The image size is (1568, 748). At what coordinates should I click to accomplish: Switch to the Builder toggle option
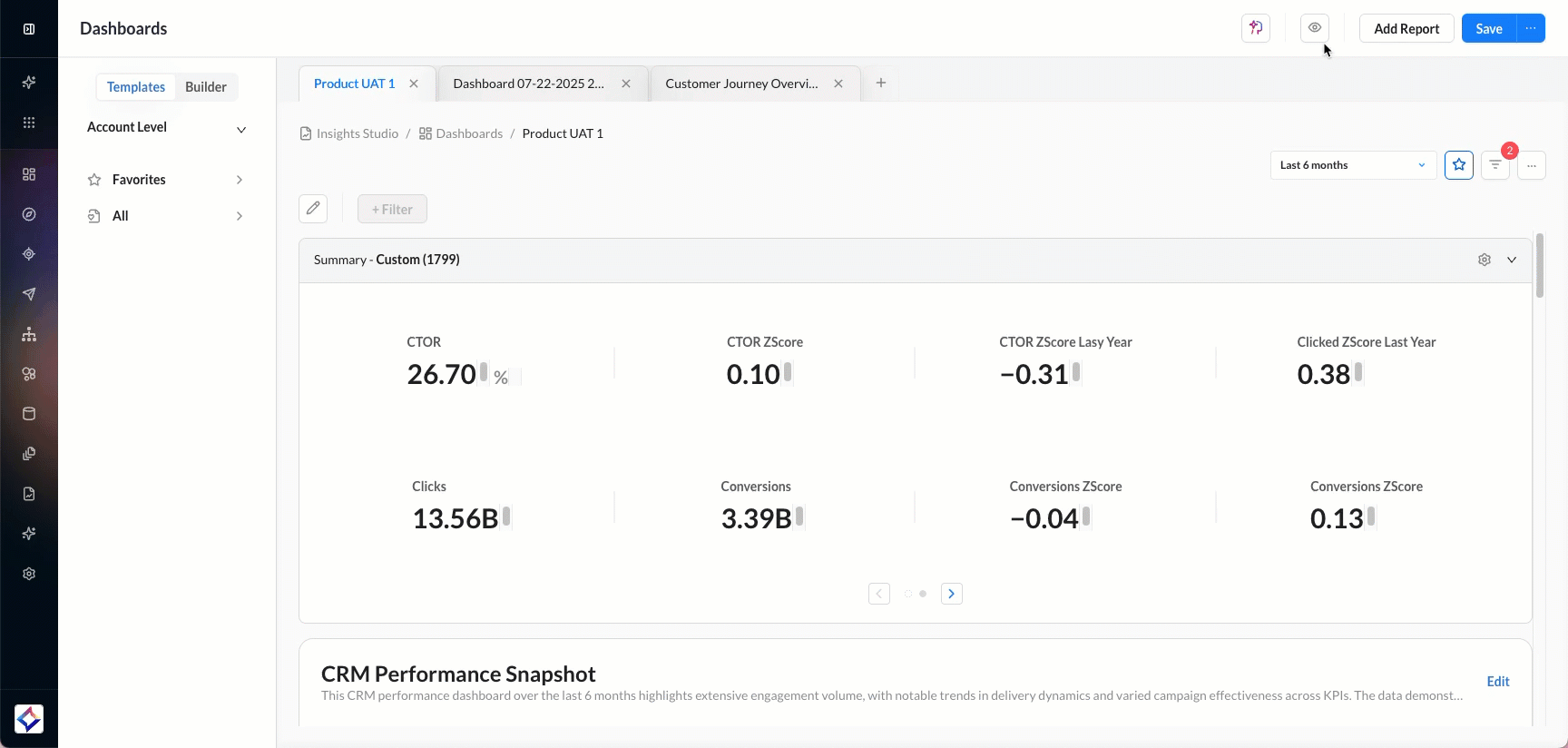pyautogui.click(x=205, y=87)
